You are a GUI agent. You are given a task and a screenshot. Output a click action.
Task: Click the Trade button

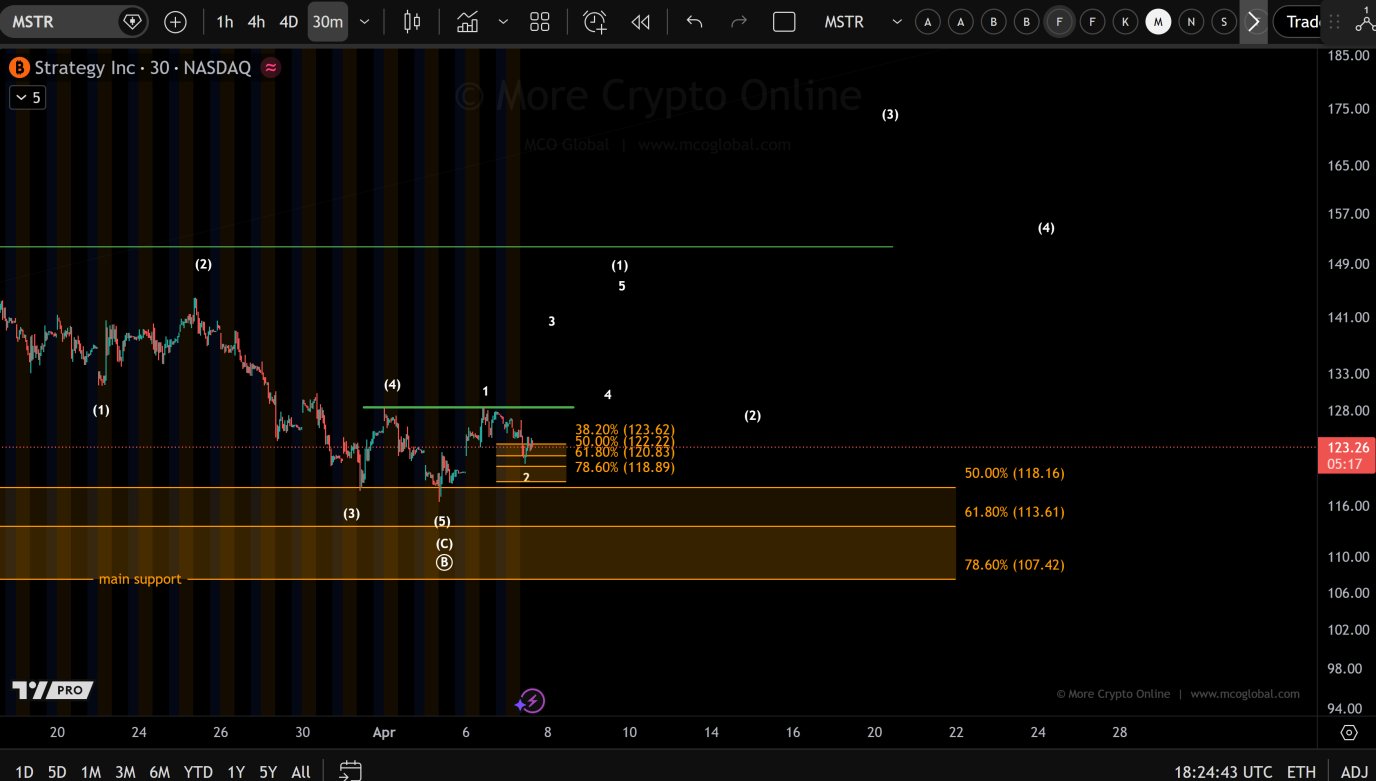click(x=1303, y=22)
